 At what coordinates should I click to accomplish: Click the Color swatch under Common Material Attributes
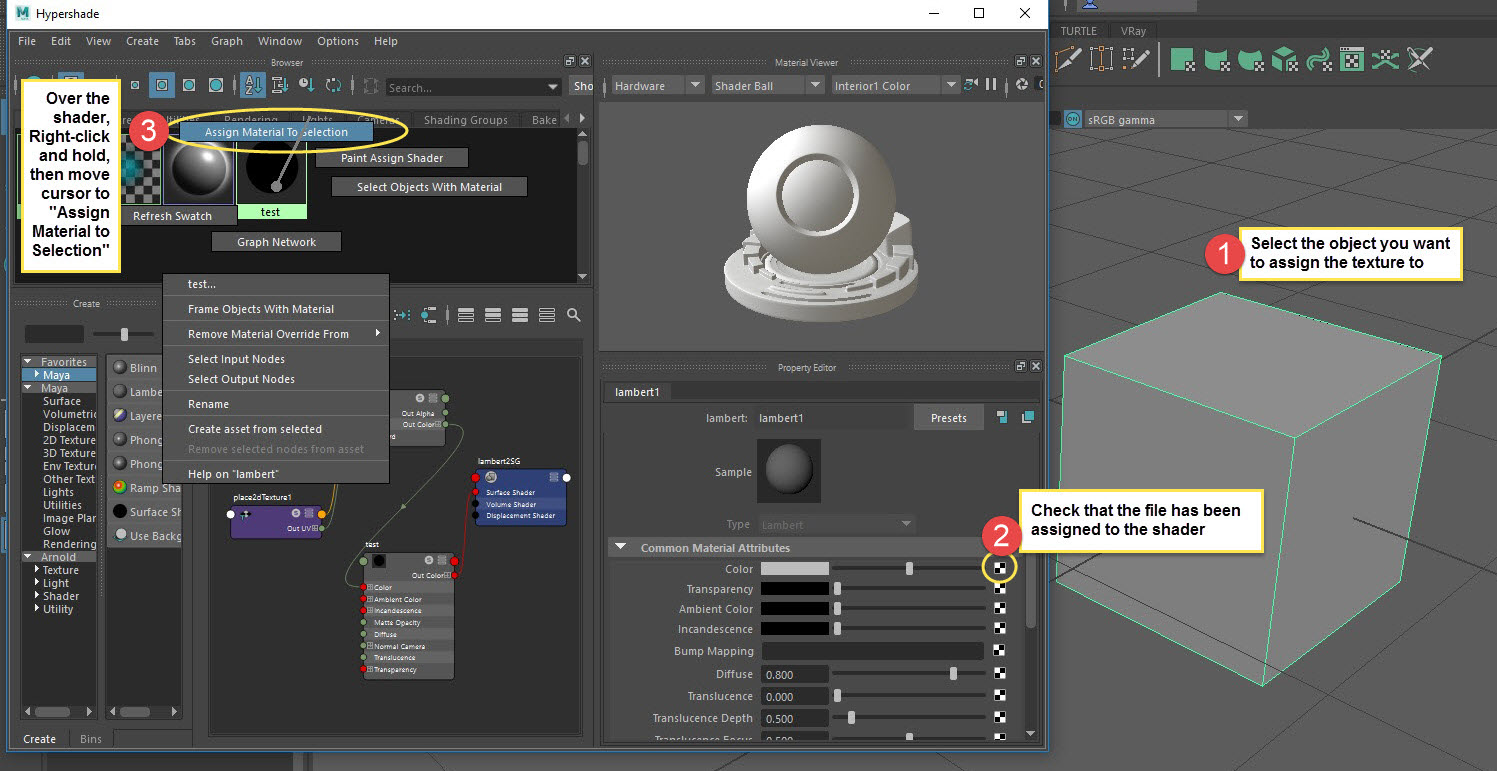pos(793,568)
